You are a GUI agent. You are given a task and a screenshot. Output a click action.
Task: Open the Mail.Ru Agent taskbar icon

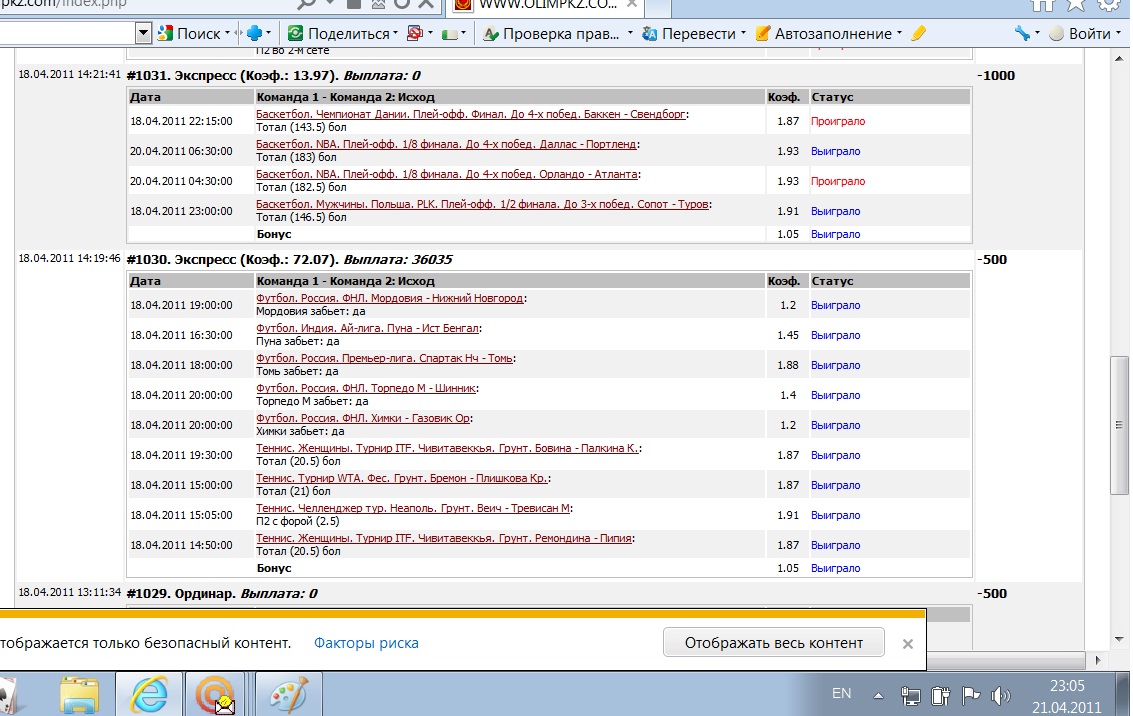coord(215,694)
